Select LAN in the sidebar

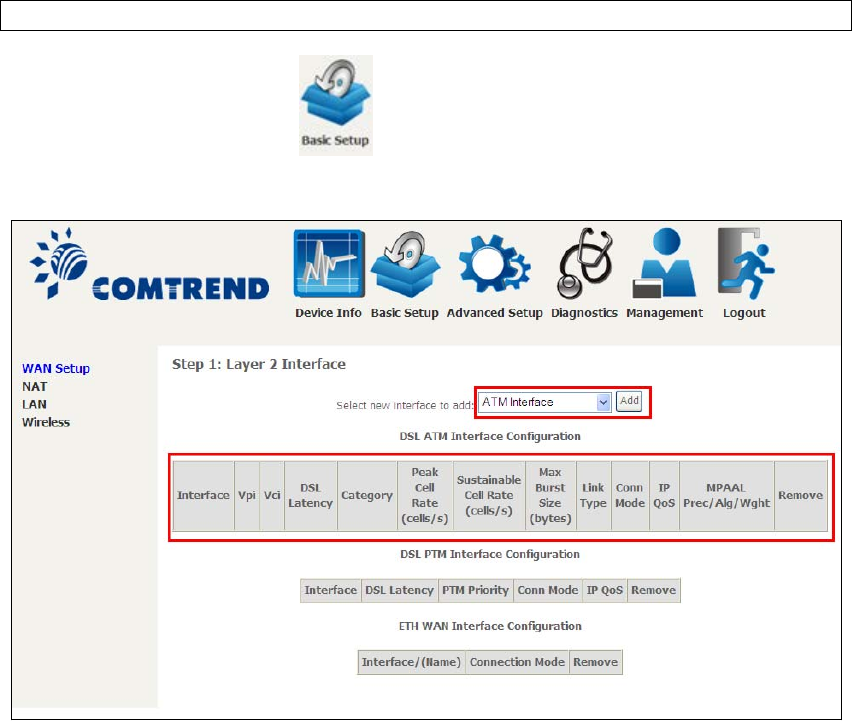tap(34, 404)
